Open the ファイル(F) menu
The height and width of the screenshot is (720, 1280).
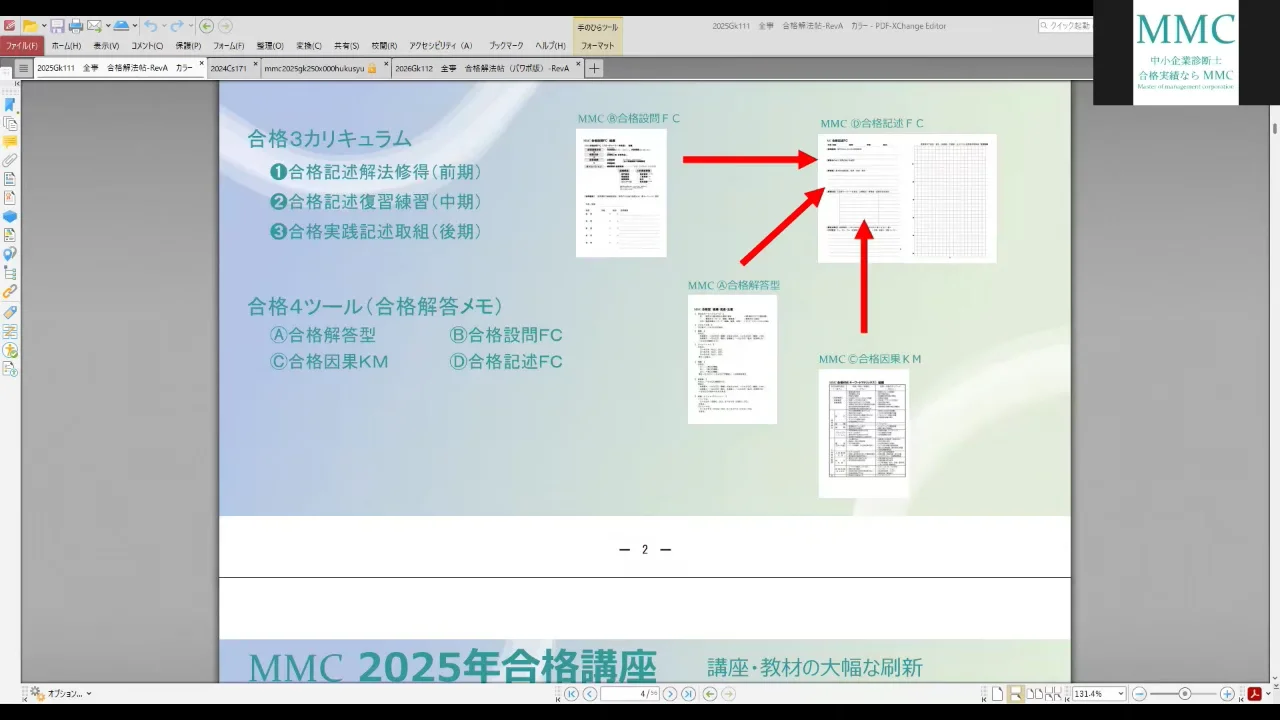click(x=22, y=45)
